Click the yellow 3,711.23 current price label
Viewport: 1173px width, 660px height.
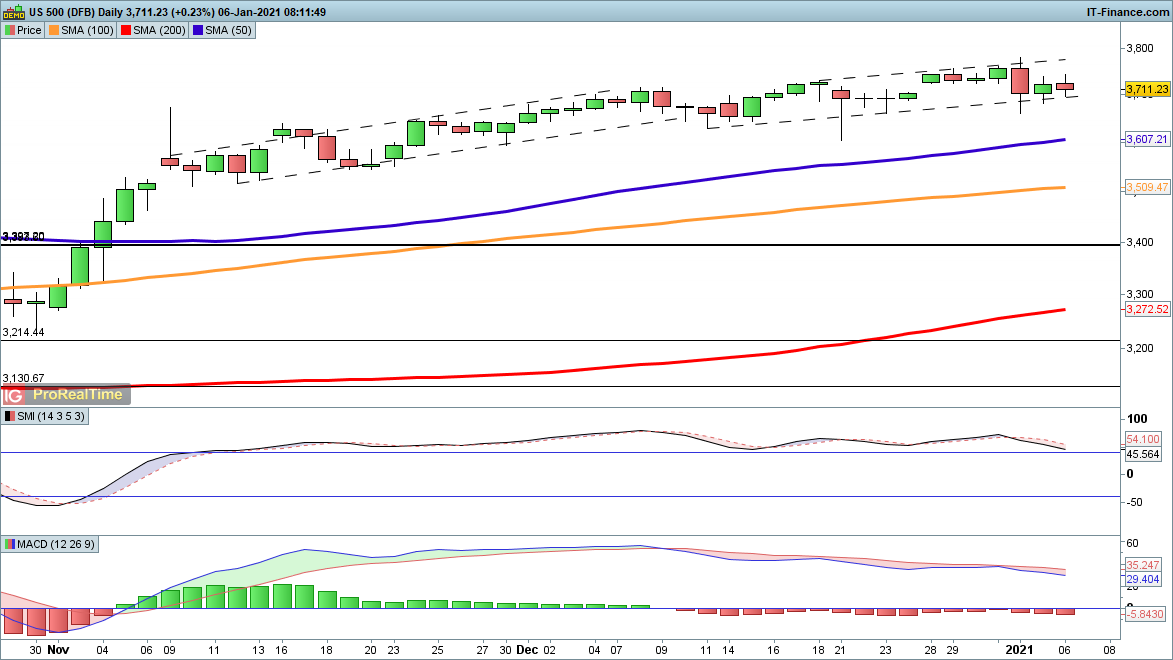coord(1147,90)
